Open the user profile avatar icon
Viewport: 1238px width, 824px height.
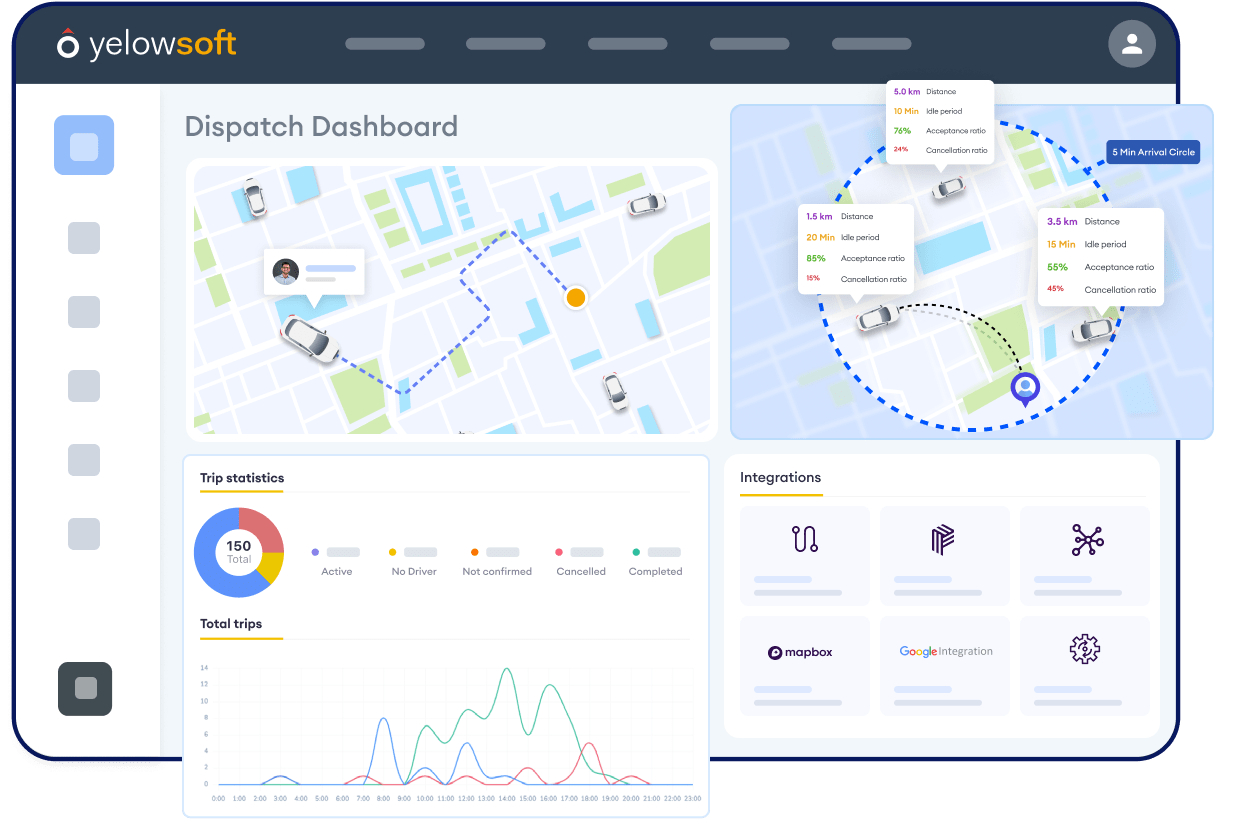coord(1131,44)
